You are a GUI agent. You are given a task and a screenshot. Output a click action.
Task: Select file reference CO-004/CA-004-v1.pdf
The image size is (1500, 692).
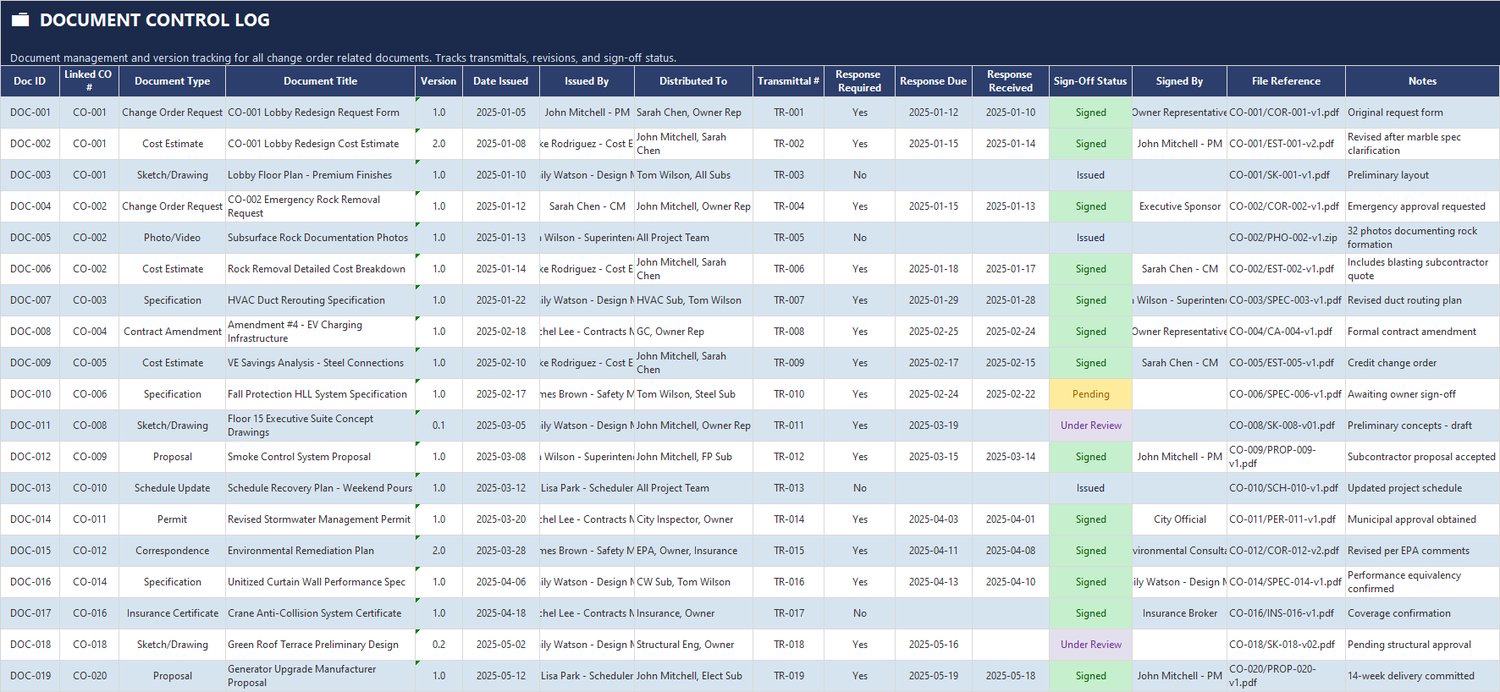[x=1286, y=331]
